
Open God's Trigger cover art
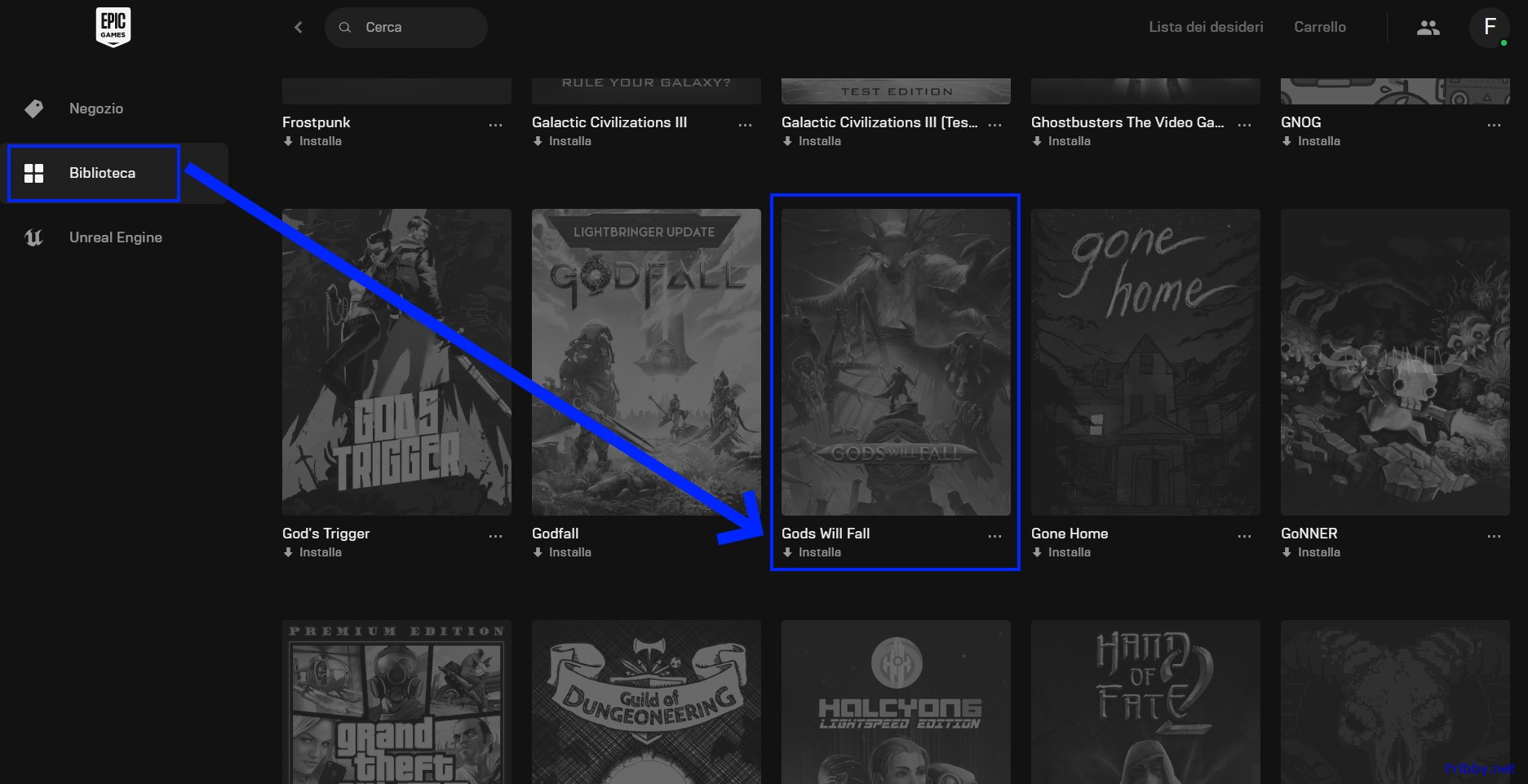pos(396,362)
